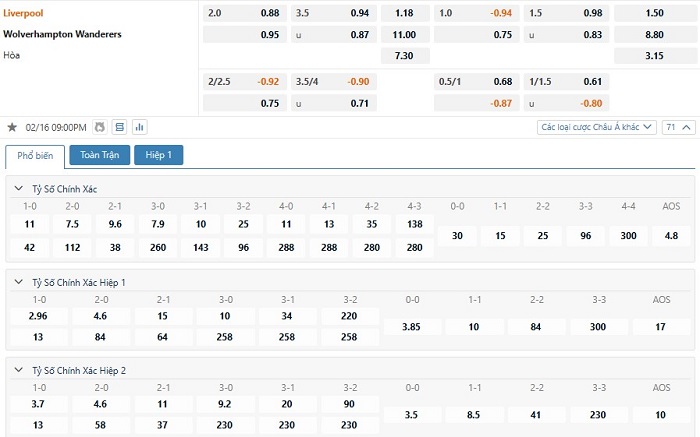Screen dimensions: 700x437
Task: Switch to the 'Toàn Trận' tab
Action: [x=100, y=155]
